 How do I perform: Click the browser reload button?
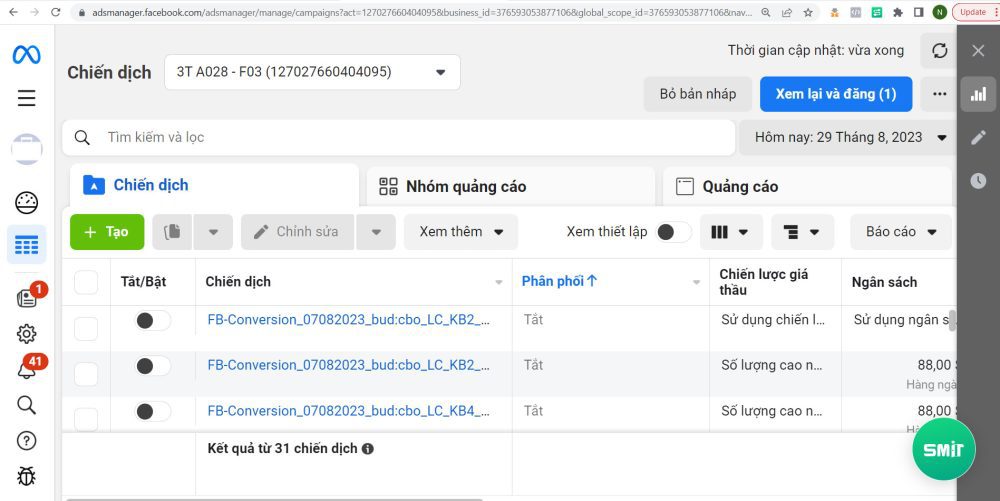pyautogui.click(x=55, y=12)
